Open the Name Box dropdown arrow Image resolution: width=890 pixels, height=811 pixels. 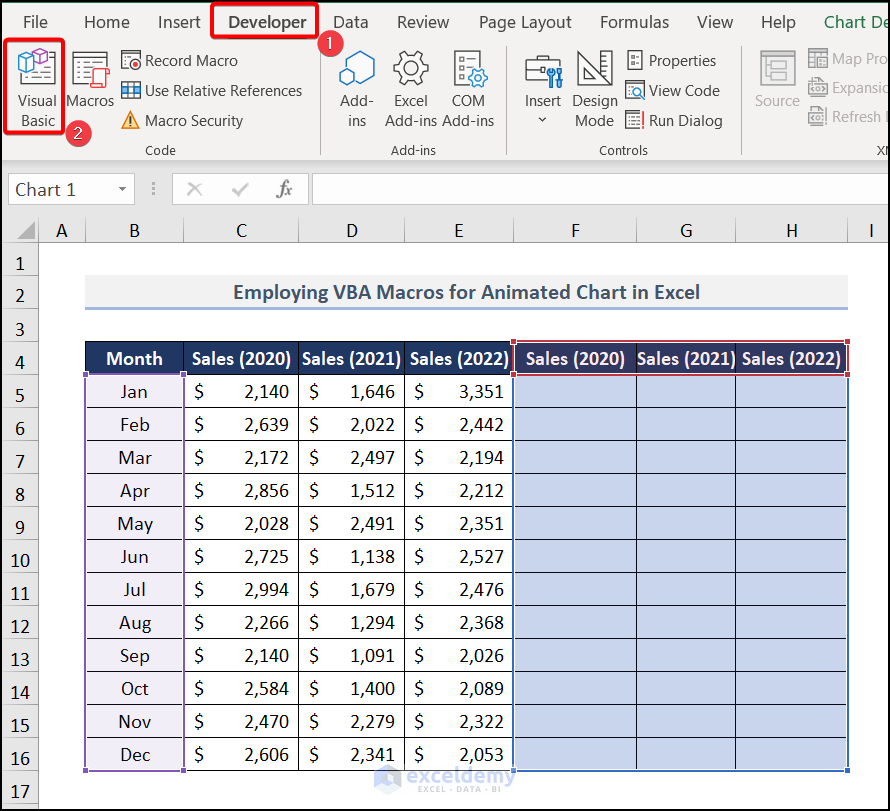tap(123, 190)
